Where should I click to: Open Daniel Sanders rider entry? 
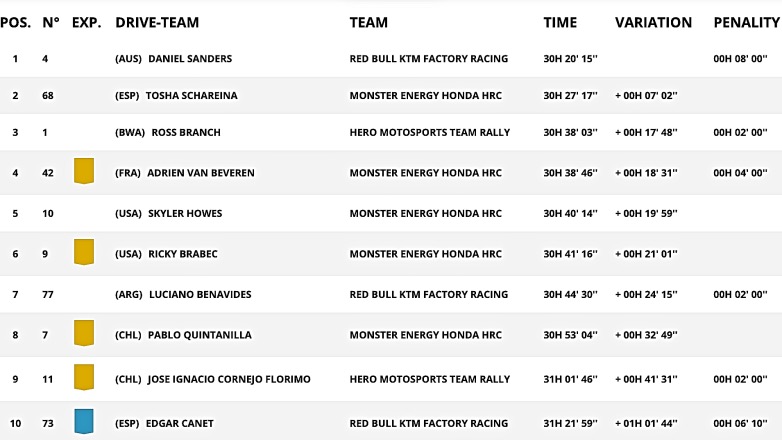point(189,59)
